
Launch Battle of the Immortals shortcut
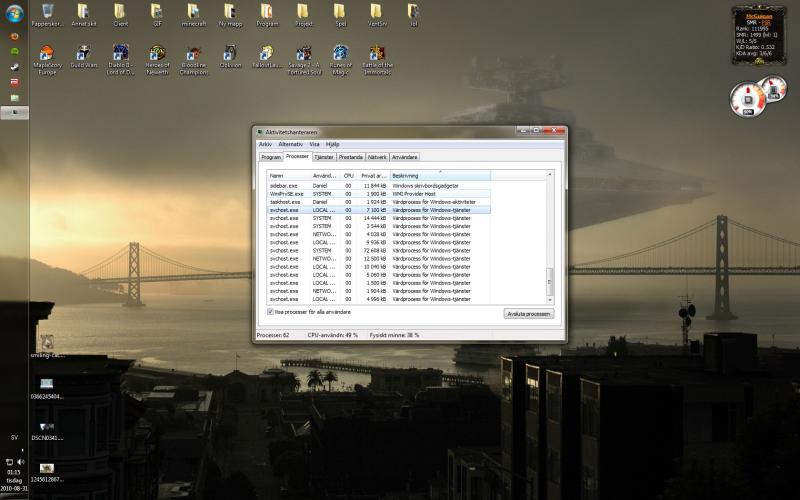377,54
